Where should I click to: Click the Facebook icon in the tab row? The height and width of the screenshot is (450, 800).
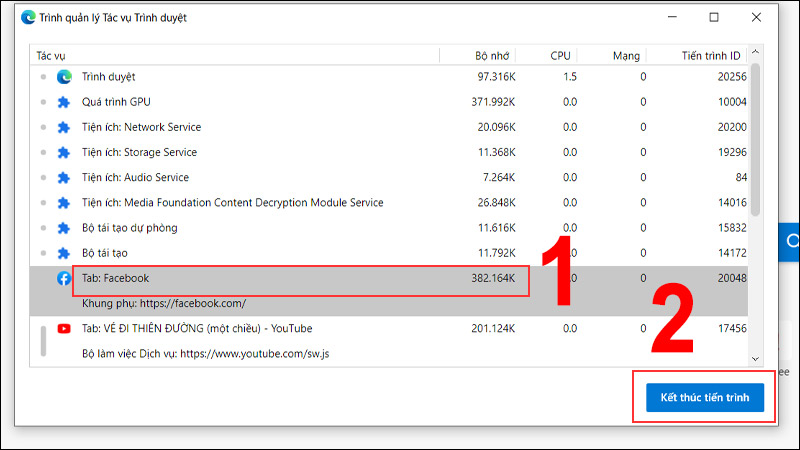(x=64, y=279)
